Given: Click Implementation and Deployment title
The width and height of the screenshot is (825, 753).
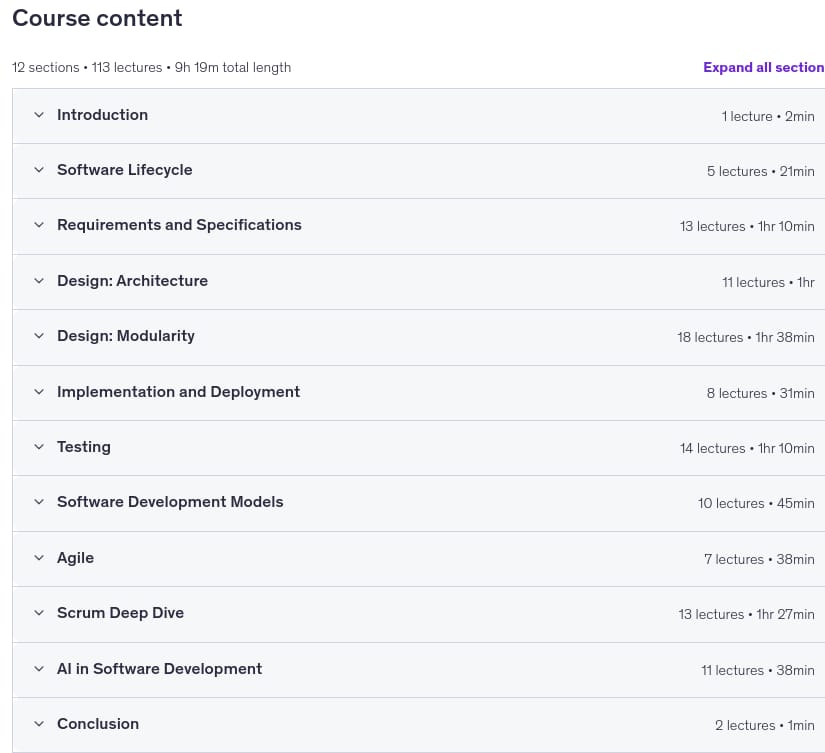Looking at the screenshot, I should 178,391.
